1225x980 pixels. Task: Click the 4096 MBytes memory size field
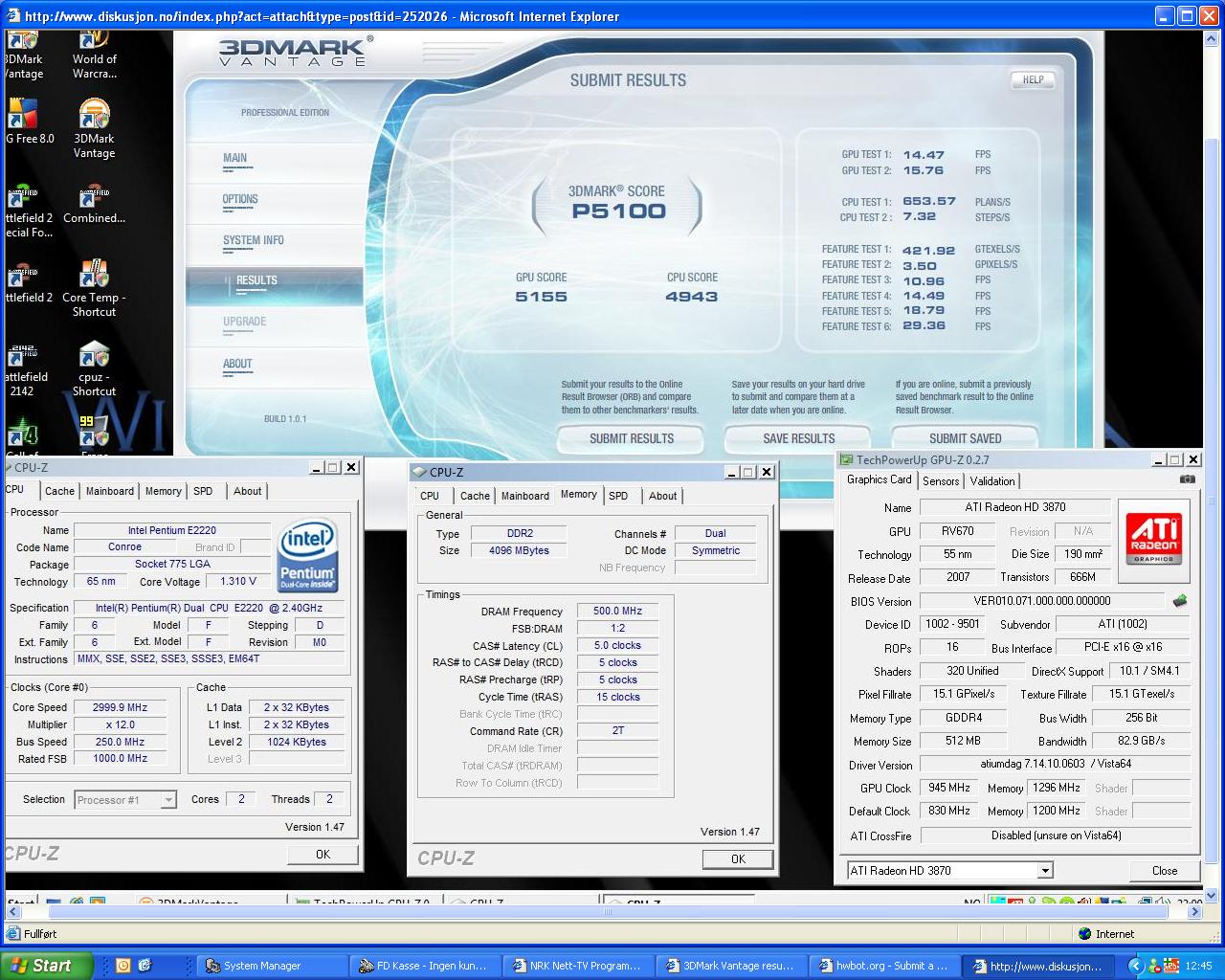519,550
